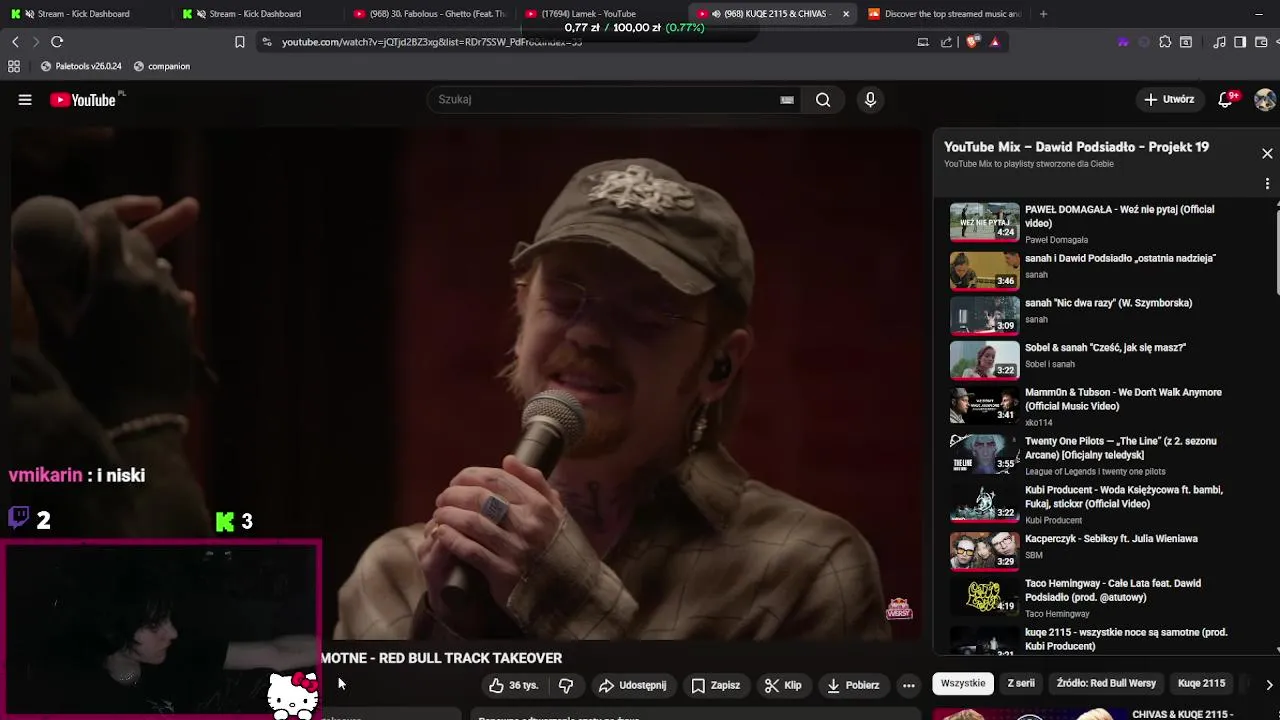Run search with the magnifier button

tap(823, 100)
